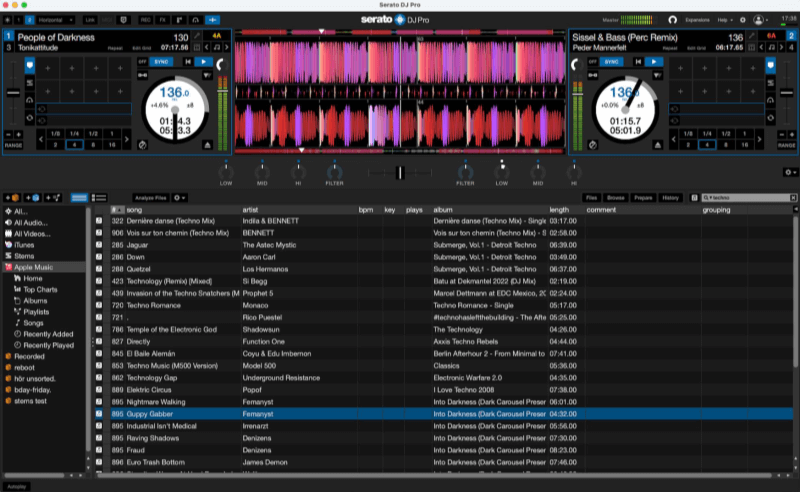Play deck 2
This screenshot has height=492, width=800.
[x=654, y=62]
